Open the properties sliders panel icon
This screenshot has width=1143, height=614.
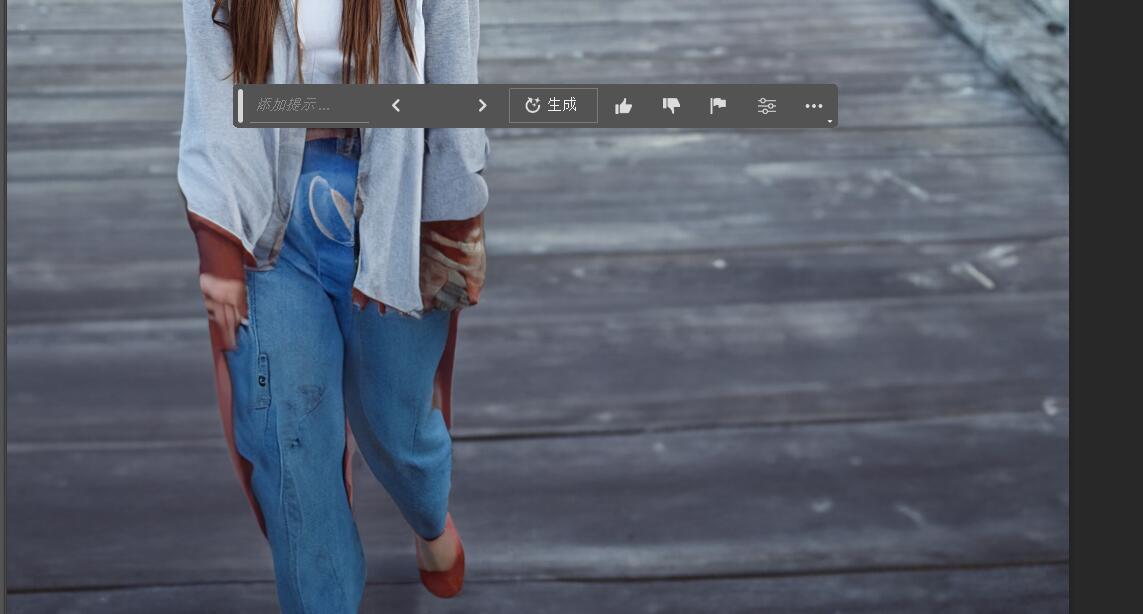point(767,106)
